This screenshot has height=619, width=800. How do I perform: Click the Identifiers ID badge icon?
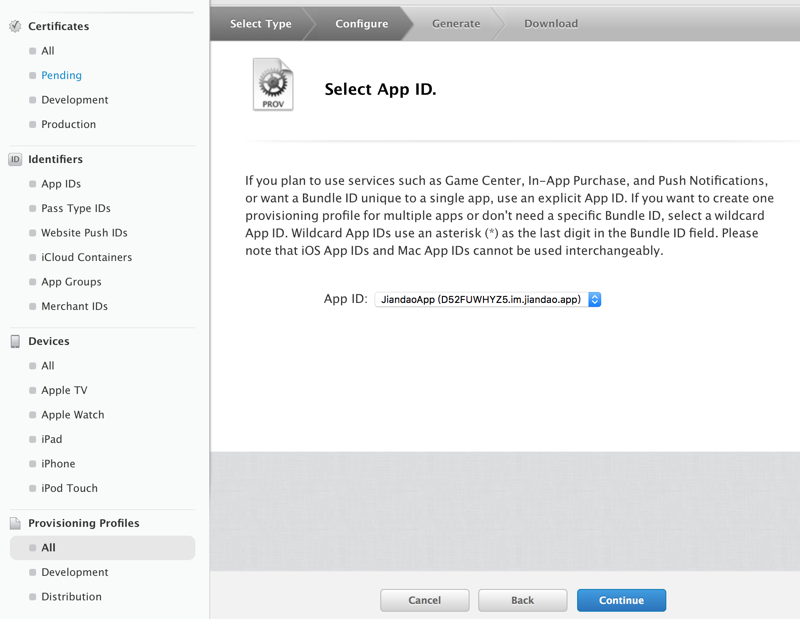(15, 159)
